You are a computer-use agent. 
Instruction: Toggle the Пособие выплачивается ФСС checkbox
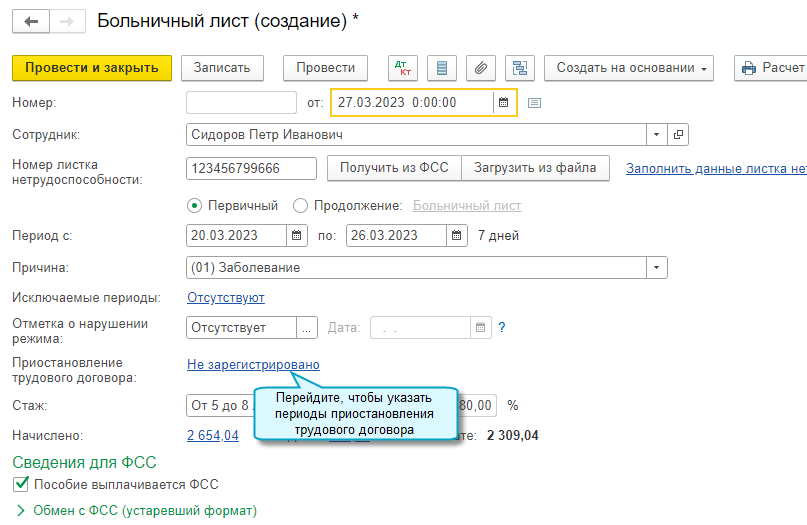click(x=21, y=485)
